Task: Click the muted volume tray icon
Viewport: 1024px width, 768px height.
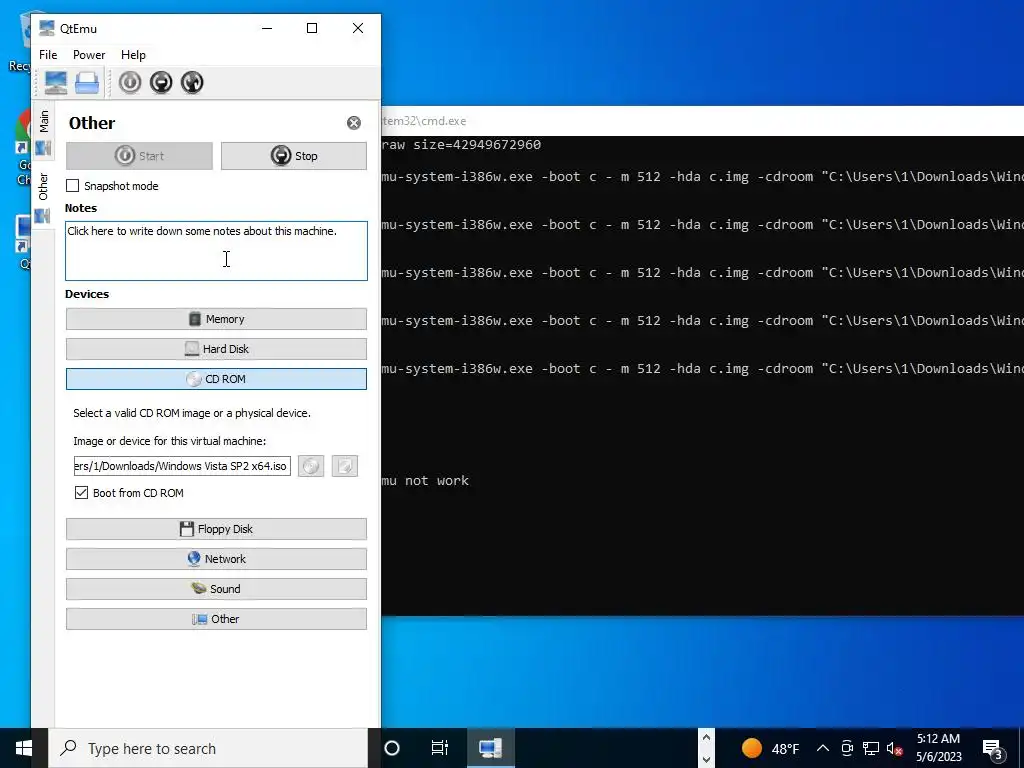Action: [x=894, y=749]
